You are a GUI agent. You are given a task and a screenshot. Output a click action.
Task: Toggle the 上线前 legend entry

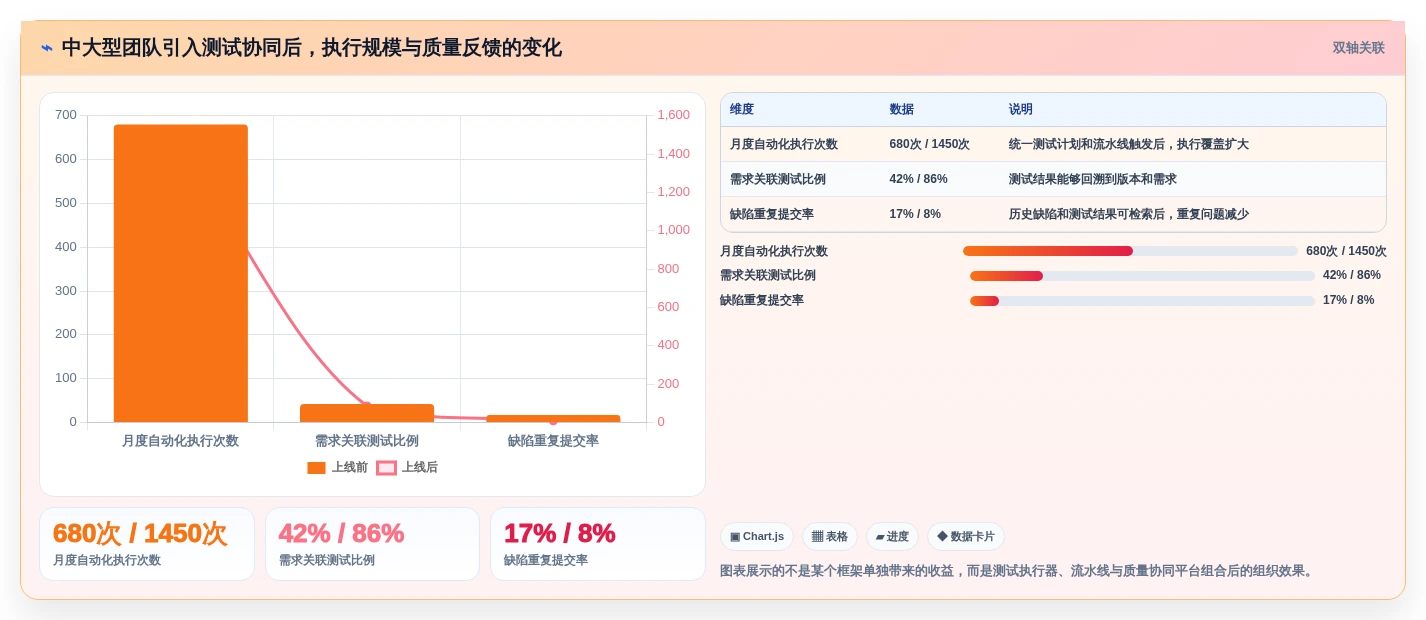337,467
